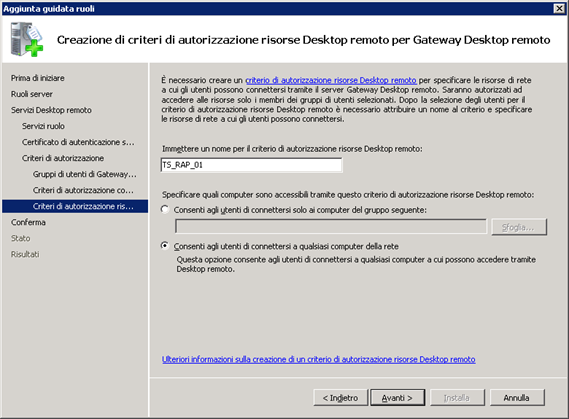Viewport: 569px width, 419px height.
Task: Select 'Ruoli server' step in the sidebar
Action: tap(32, 94)
